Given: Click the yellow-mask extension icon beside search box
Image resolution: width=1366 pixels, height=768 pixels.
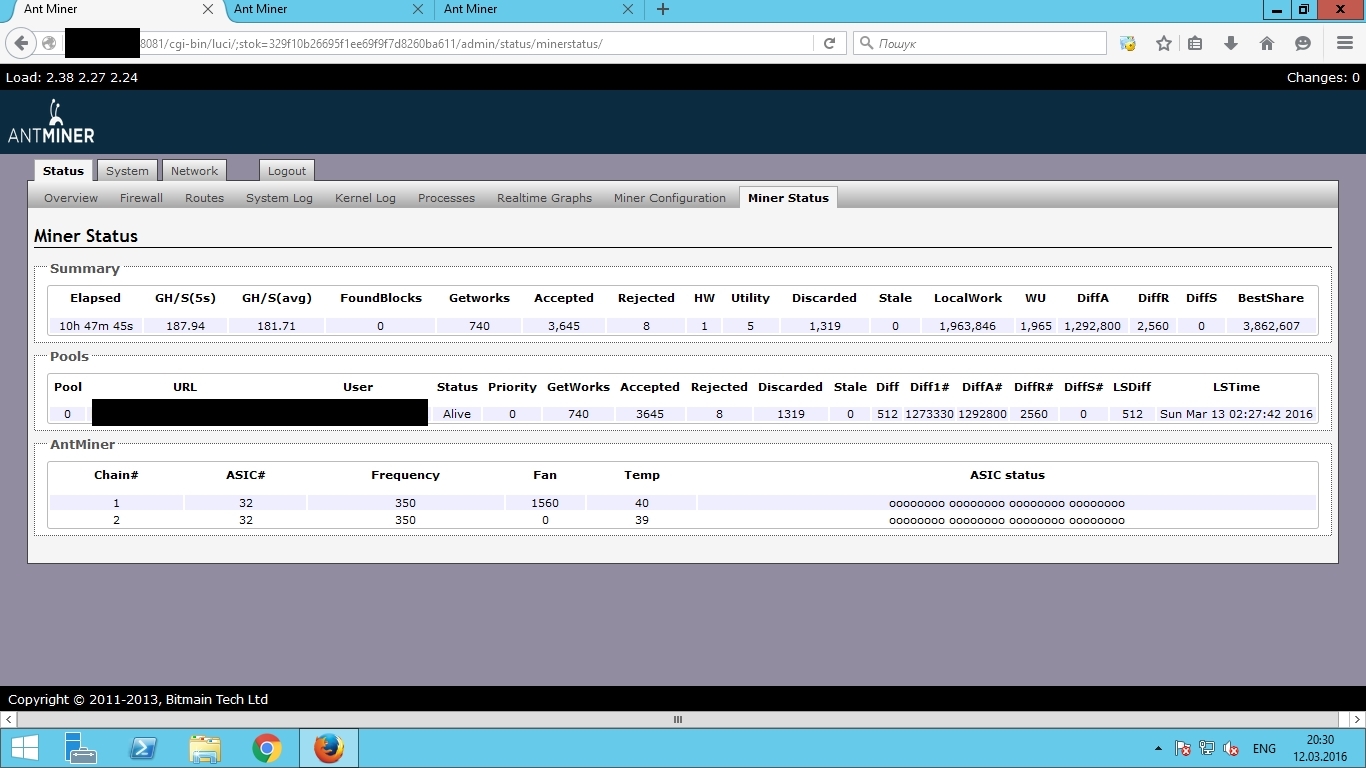Looking at the screenshot, I should (x=1128, y=43).
